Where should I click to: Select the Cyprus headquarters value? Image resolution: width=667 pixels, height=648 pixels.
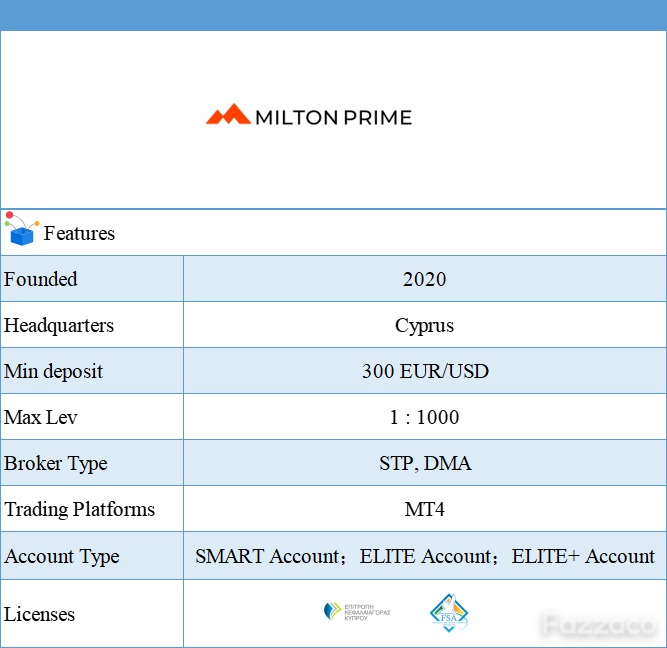coord(424,326)
